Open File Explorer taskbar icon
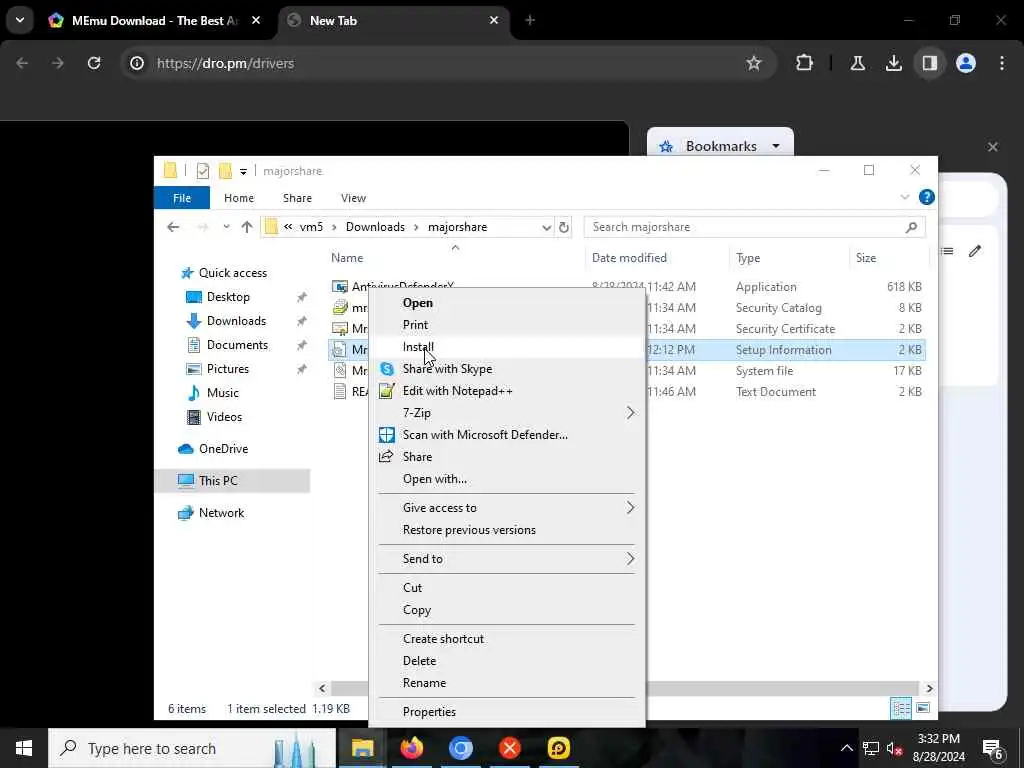 tap(362, 748)
